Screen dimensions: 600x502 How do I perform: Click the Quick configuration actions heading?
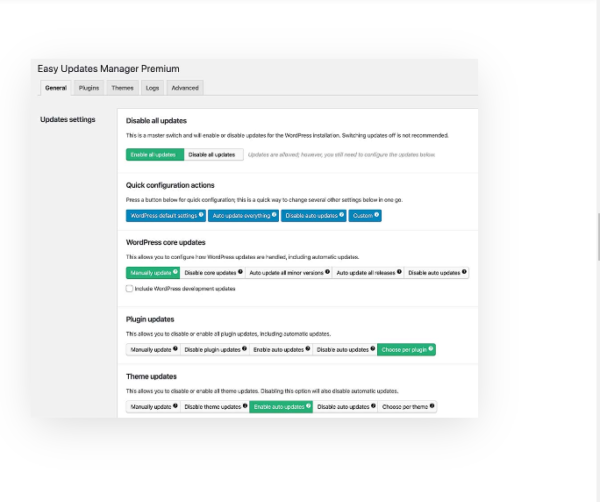(170, 185)
